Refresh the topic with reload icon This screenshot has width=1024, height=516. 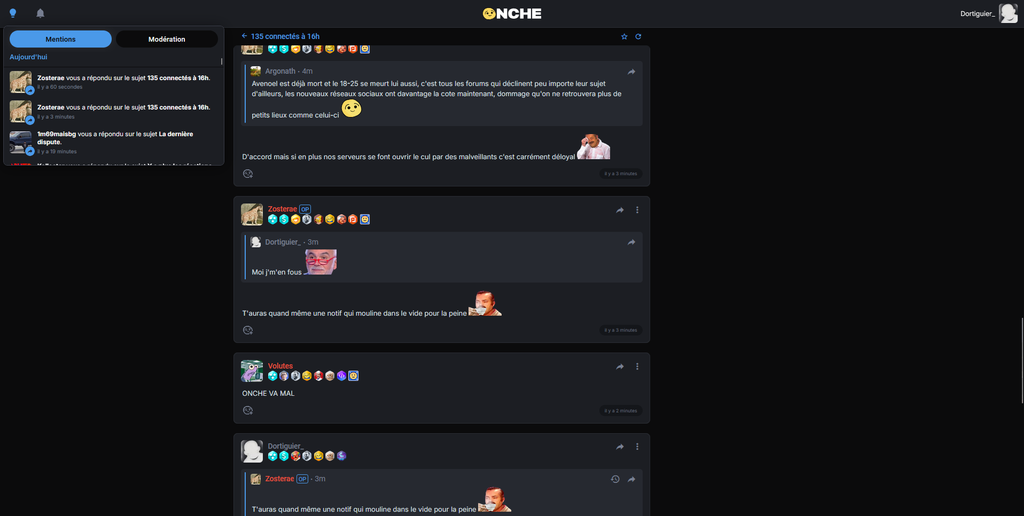point(638,37)
